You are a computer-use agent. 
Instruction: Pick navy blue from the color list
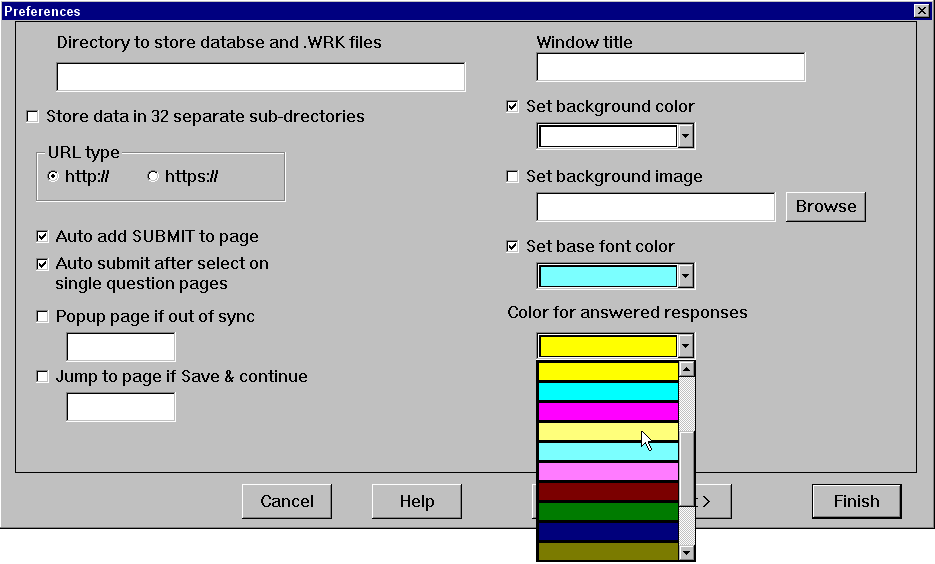click(608, 532)
